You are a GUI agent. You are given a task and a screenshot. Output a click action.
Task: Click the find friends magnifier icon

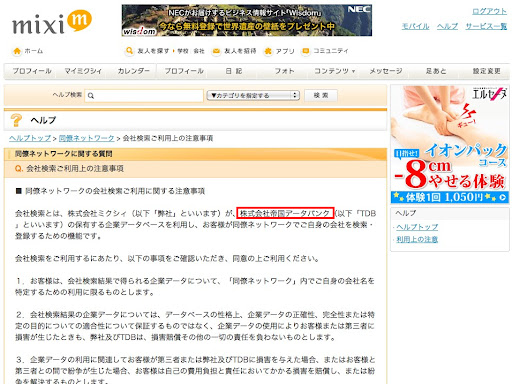tap(129, 51)
